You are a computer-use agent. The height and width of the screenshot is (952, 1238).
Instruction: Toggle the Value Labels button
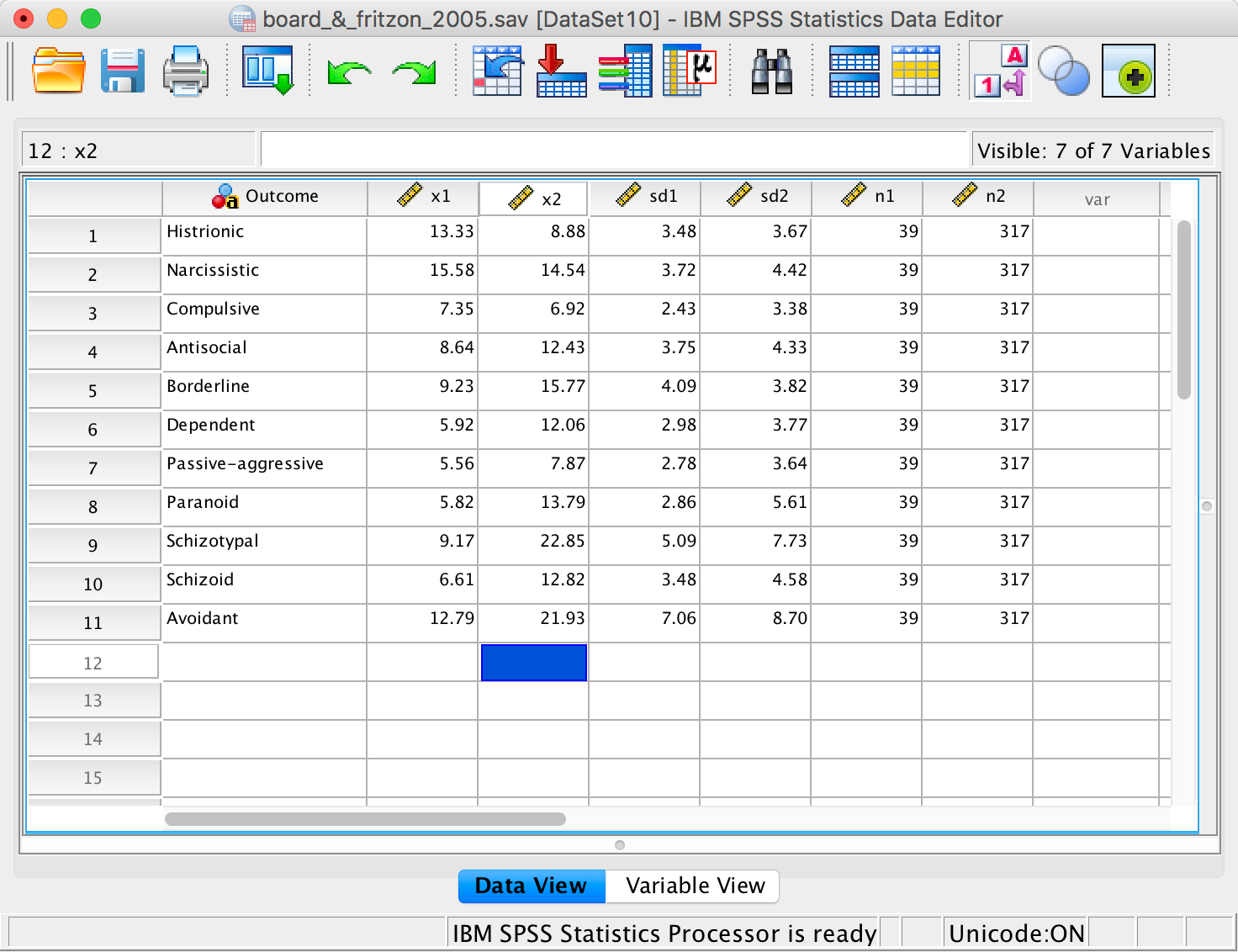[x=1001, y=71]
